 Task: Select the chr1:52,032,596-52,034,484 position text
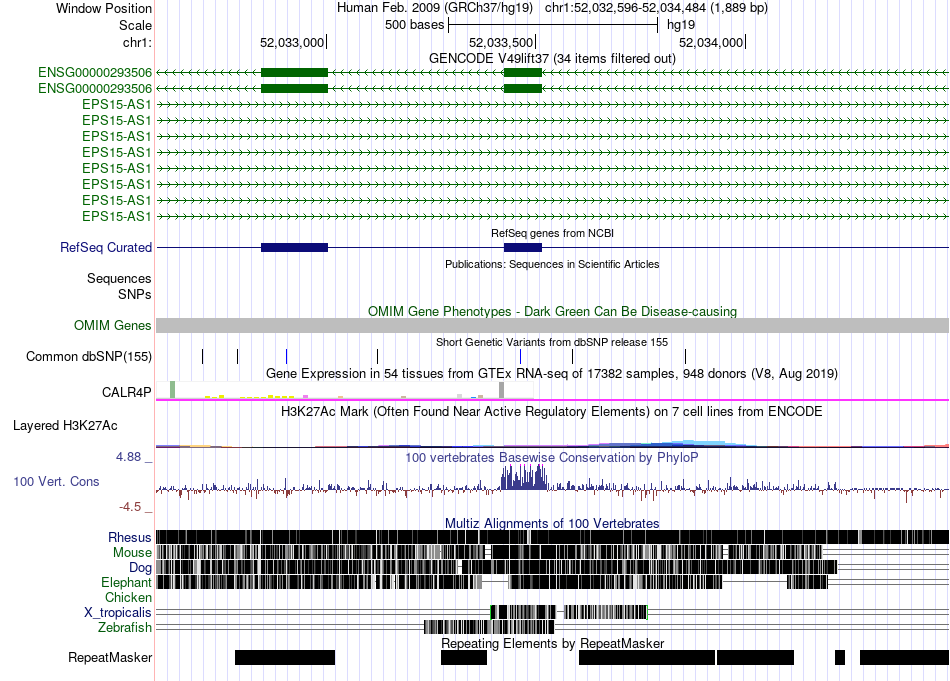656,8
